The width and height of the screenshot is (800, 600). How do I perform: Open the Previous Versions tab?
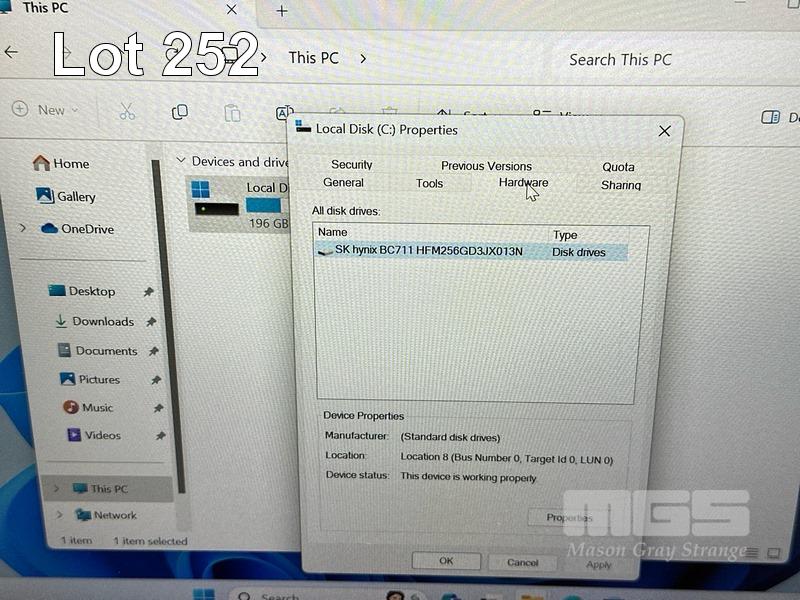point(486,166)
